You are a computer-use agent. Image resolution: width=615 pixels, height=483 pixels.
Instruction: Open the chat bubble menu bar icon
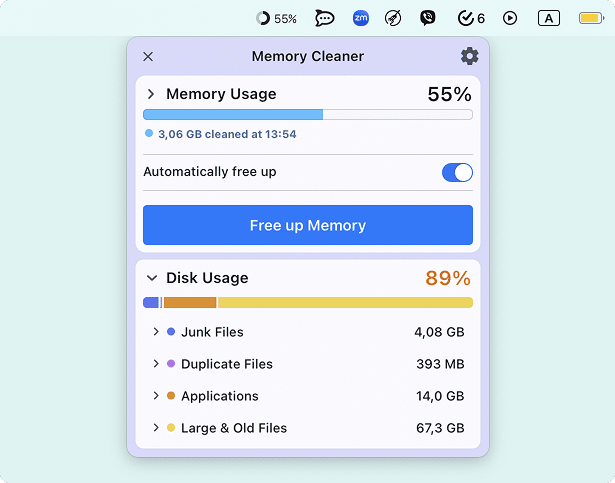(x=325, y=18)
